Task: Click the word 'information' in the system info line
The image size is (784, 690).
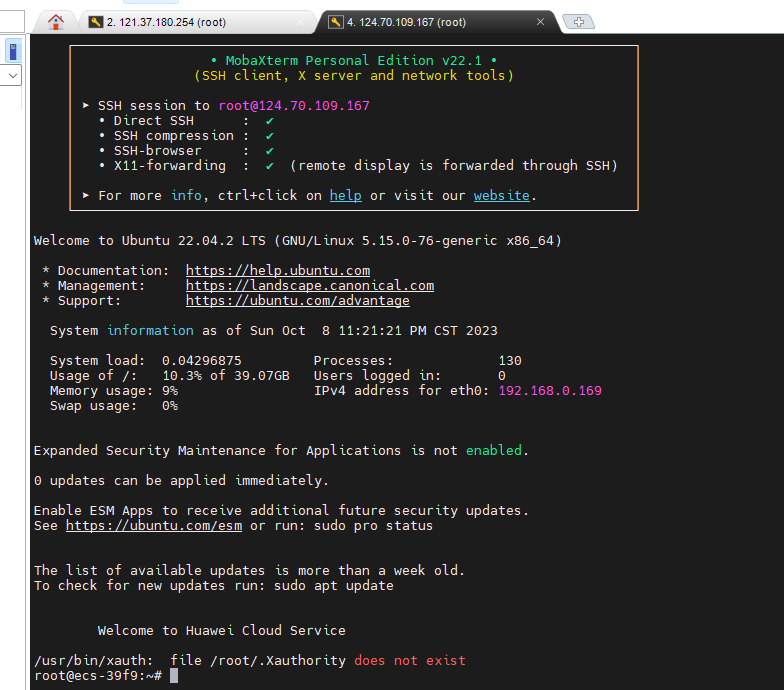Action: pyautogui.click(x=150, y=330)
